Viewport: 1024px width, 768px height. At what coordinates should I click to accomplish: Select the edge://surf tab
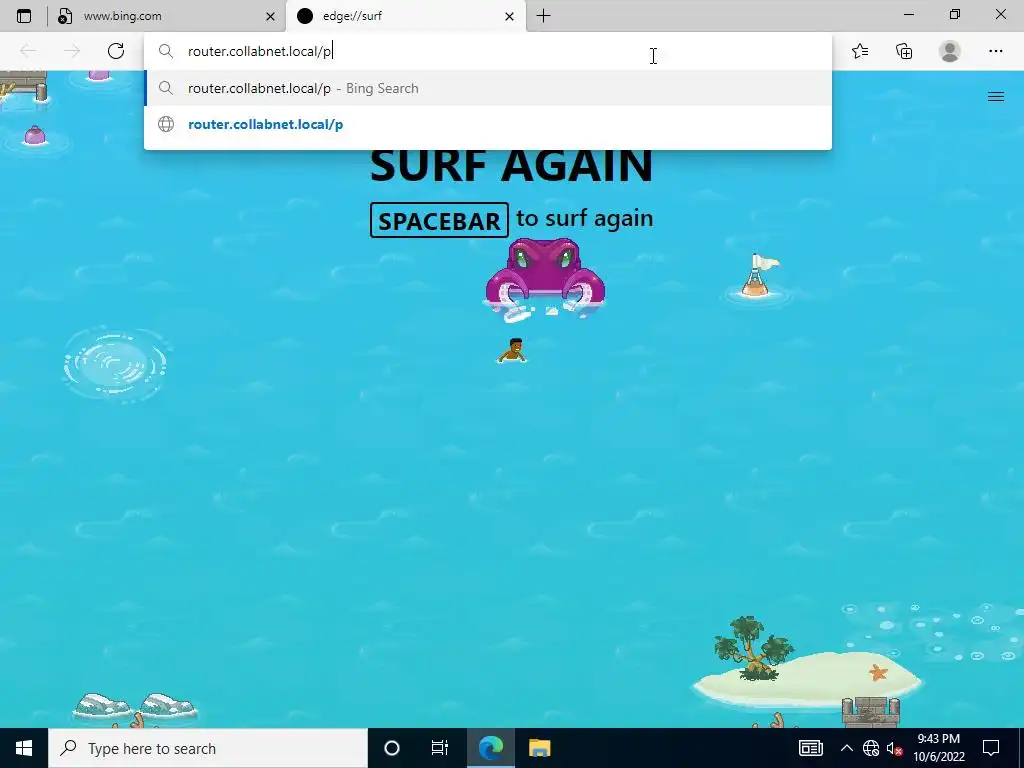405,16
